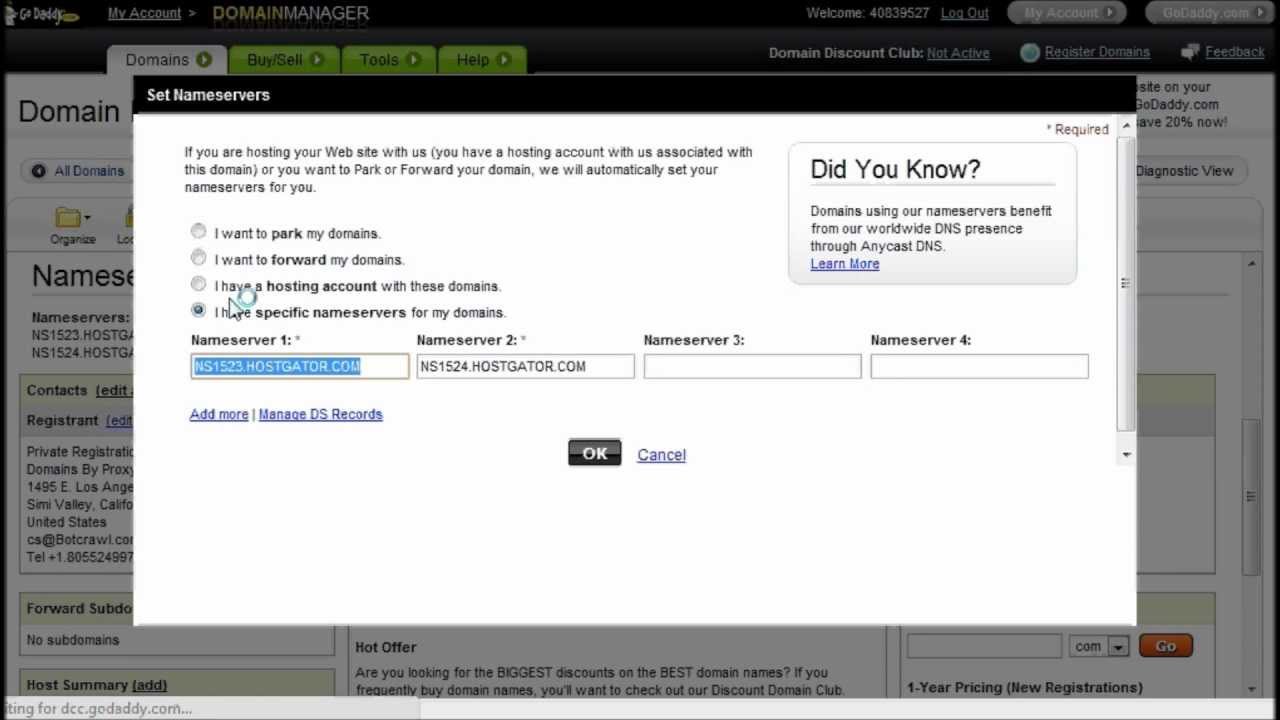Click the My Account breadcrumb link
Screen dimensions: 1280x720
click(145, 13)
